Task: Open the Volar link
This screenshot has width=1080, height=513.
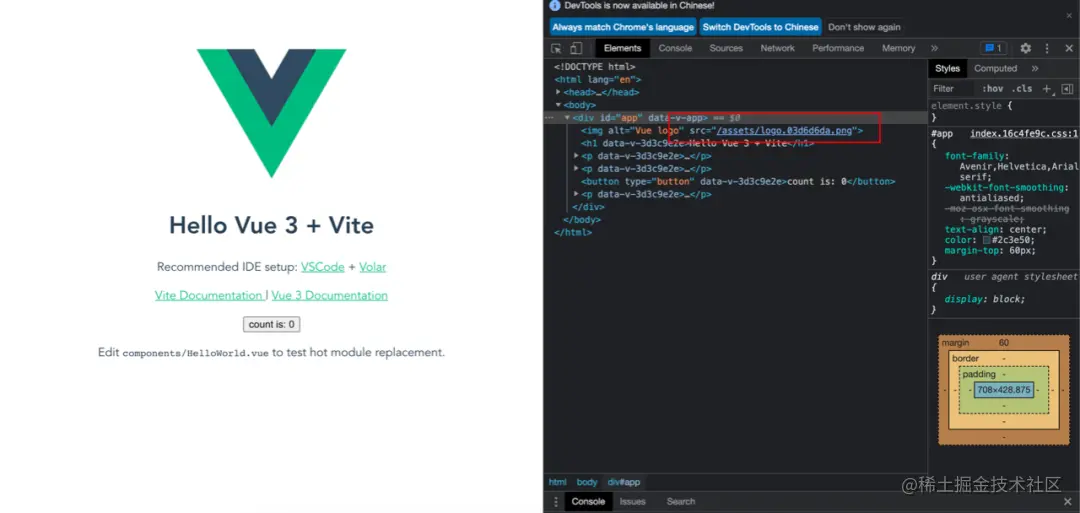Action: tap(373, 267)
